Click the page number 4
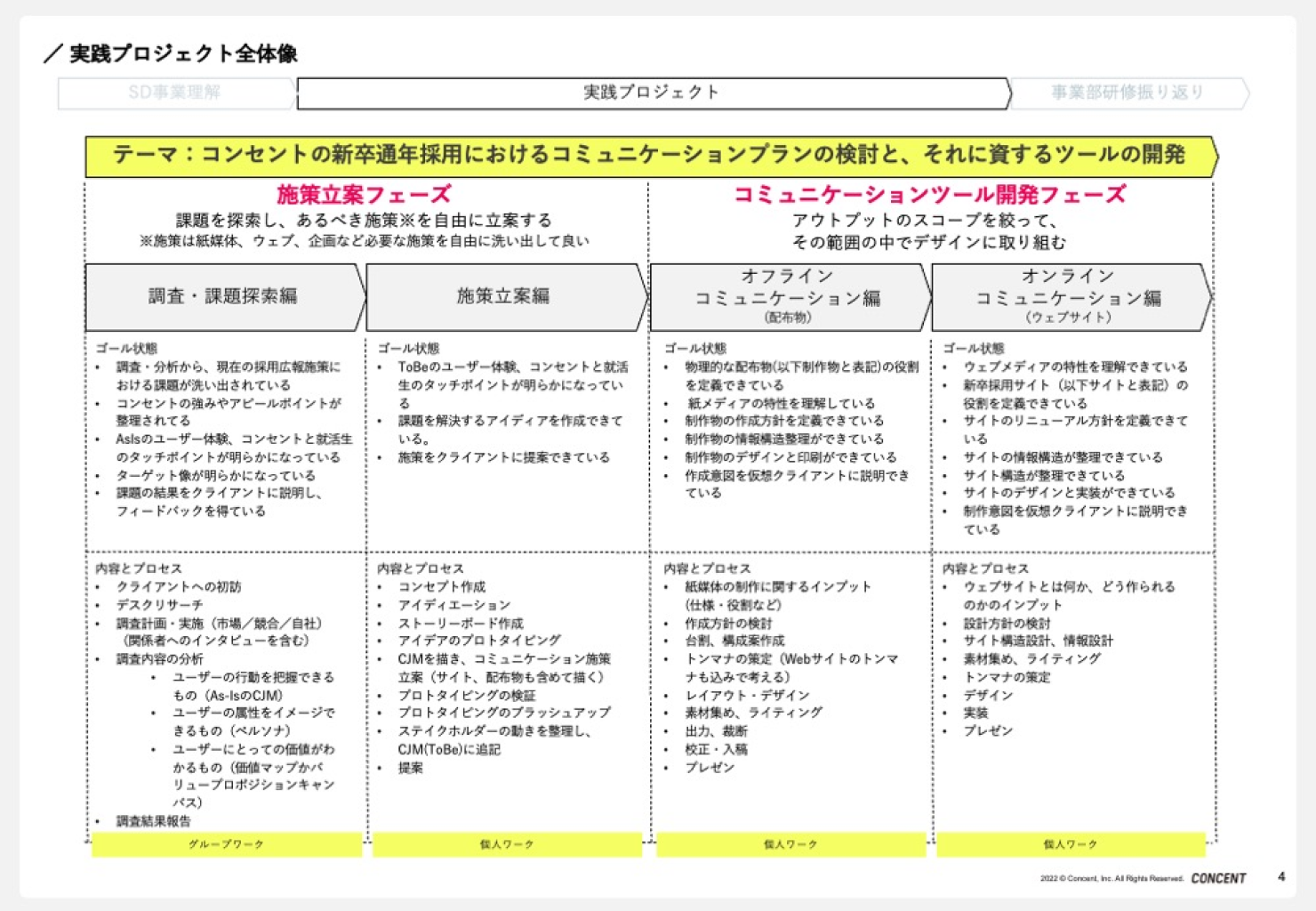This screenshot has width=1316, height=911. tap(1281, 877)
